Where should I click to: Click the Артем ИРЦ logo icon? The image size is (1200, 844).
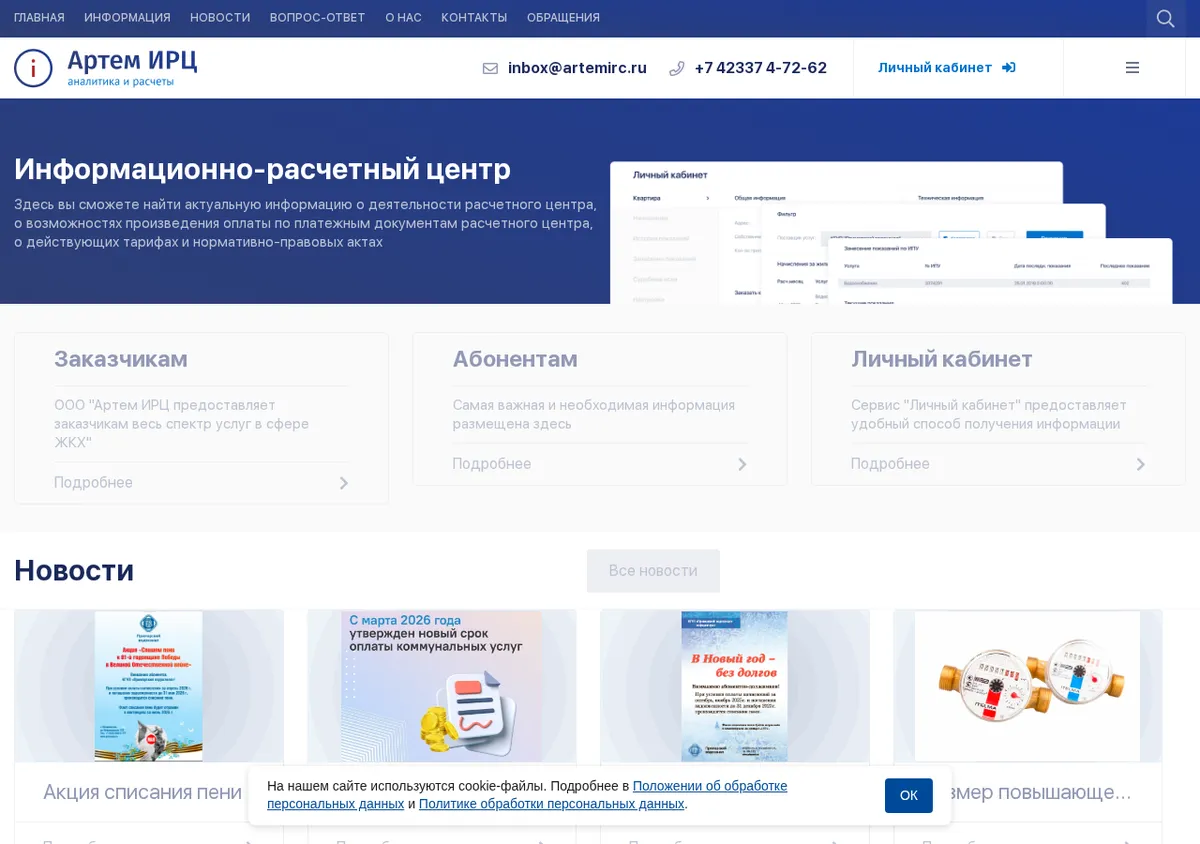coord(33,68)
